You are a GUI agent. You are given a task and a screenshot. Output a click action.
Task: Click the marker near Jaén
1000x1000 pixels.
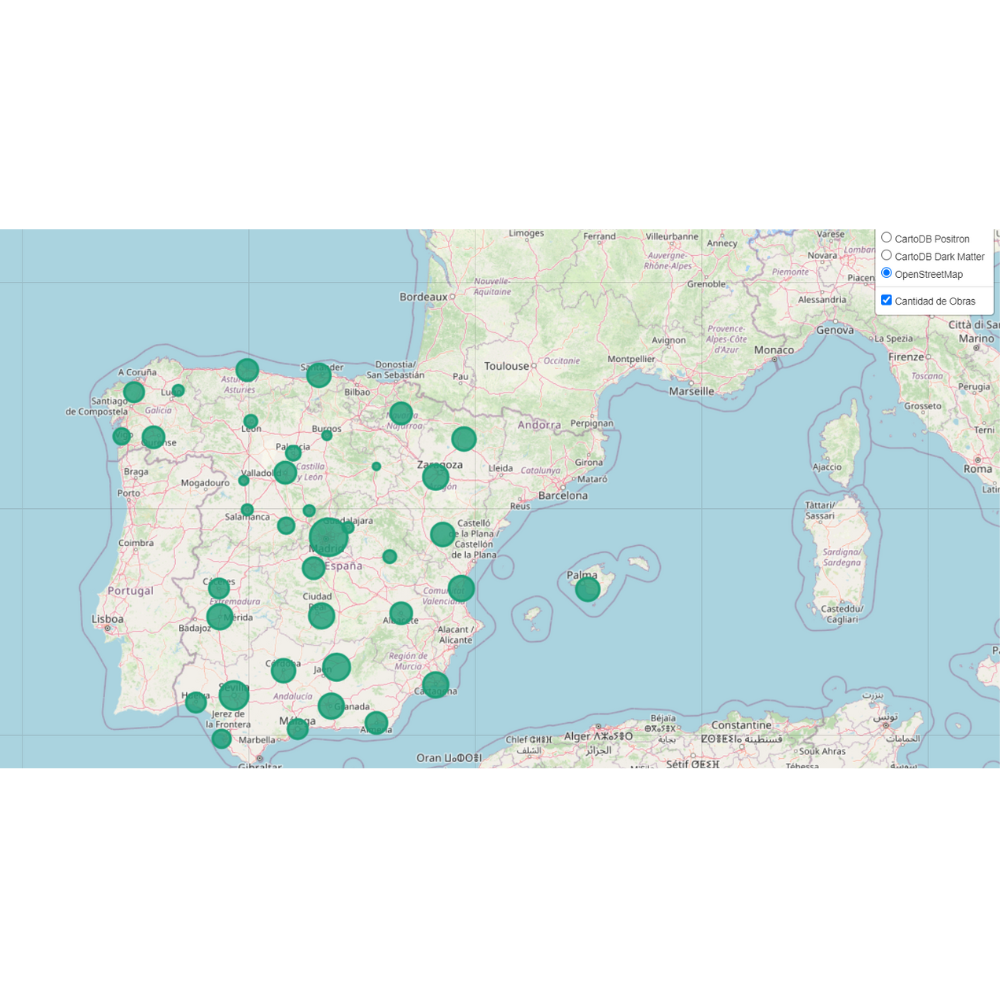click(x=336, y=666)
